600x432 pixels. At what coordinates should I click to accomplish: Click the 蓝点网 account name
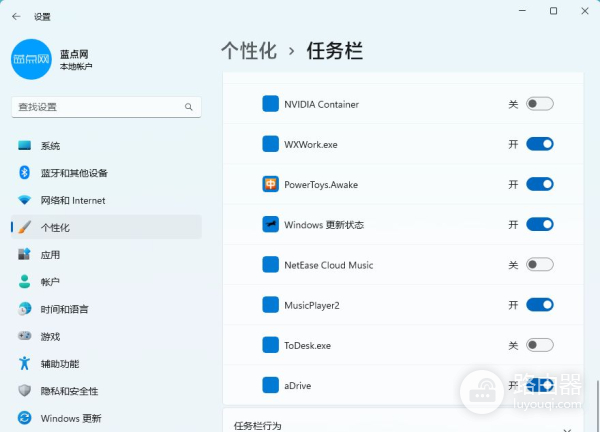[x=74, y=54]
